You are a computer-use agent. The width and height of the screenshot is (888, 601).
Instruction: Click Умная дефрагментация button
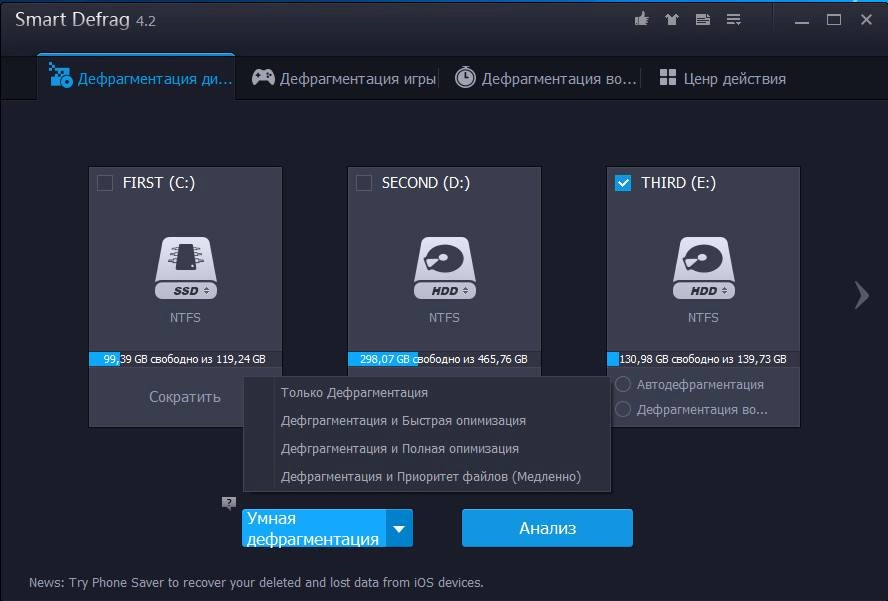coord(314,528)
